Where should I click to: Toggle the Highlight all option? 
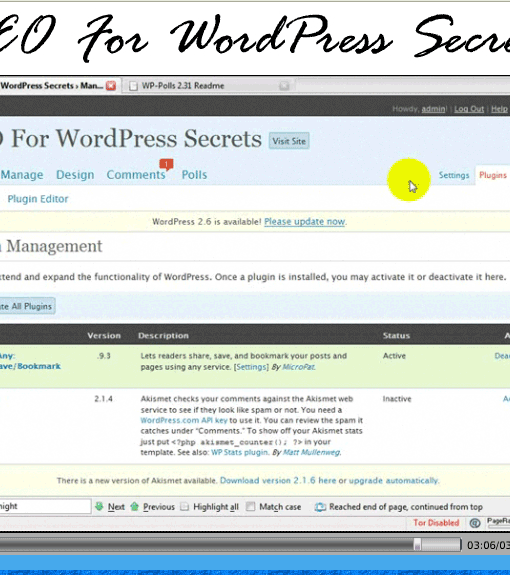[184, 507]
